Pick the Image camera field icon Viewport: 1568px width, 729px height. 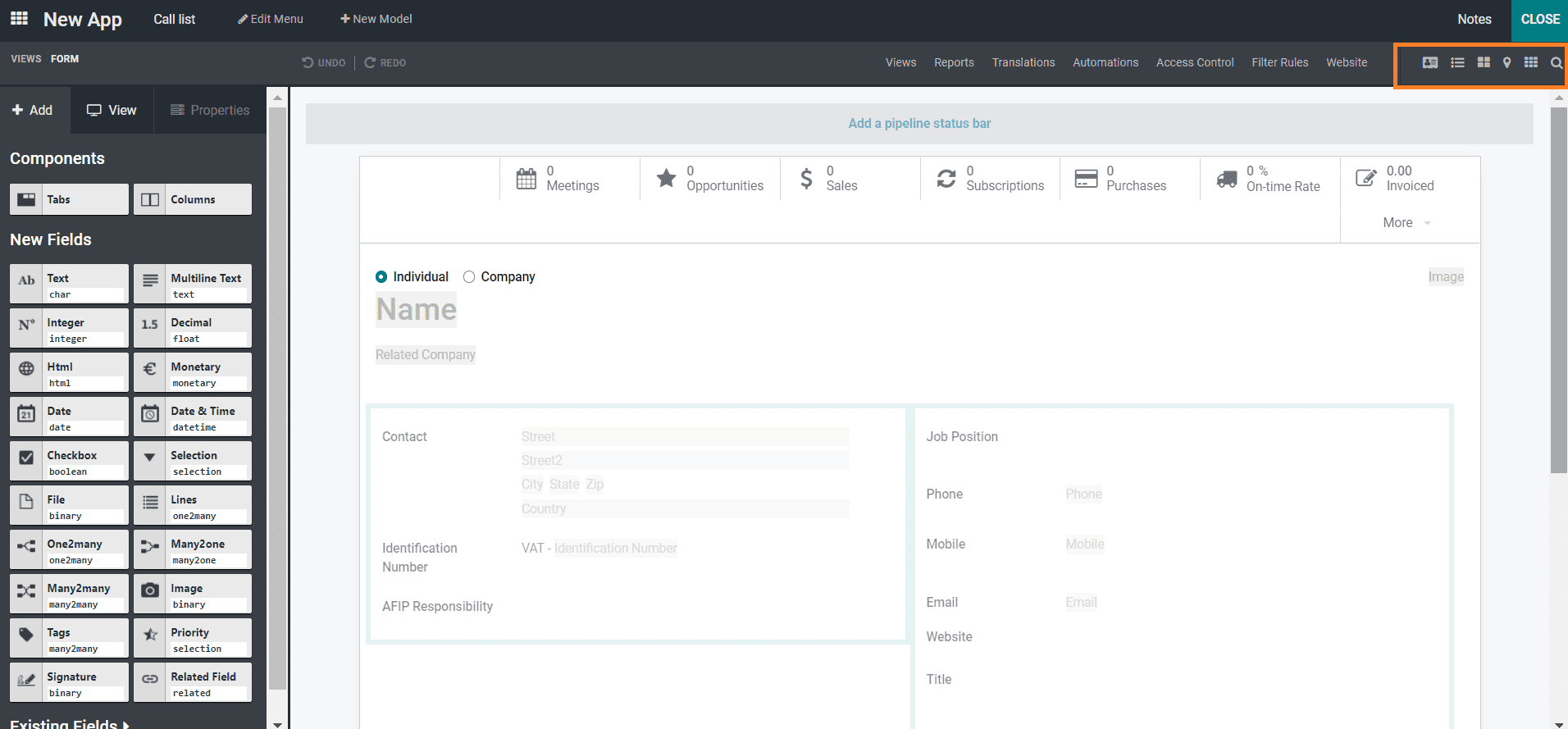(x=150, y=590)
